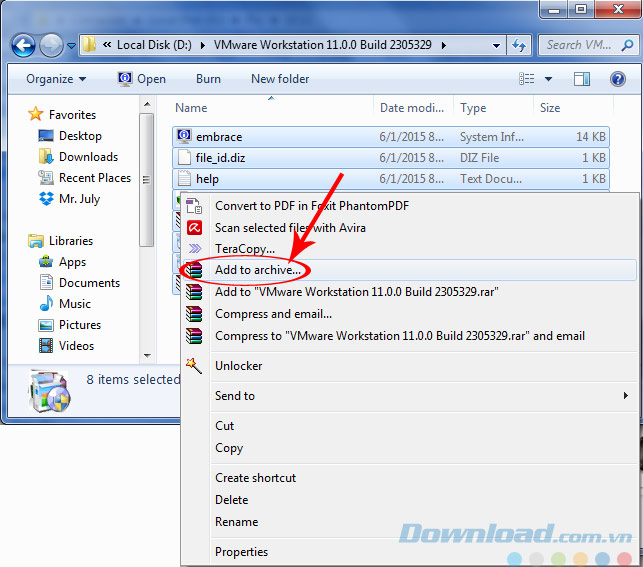Click the navigation pane scrollbar thumb
The height and width of the screenshot is (567, 643).
click(146, 180)
